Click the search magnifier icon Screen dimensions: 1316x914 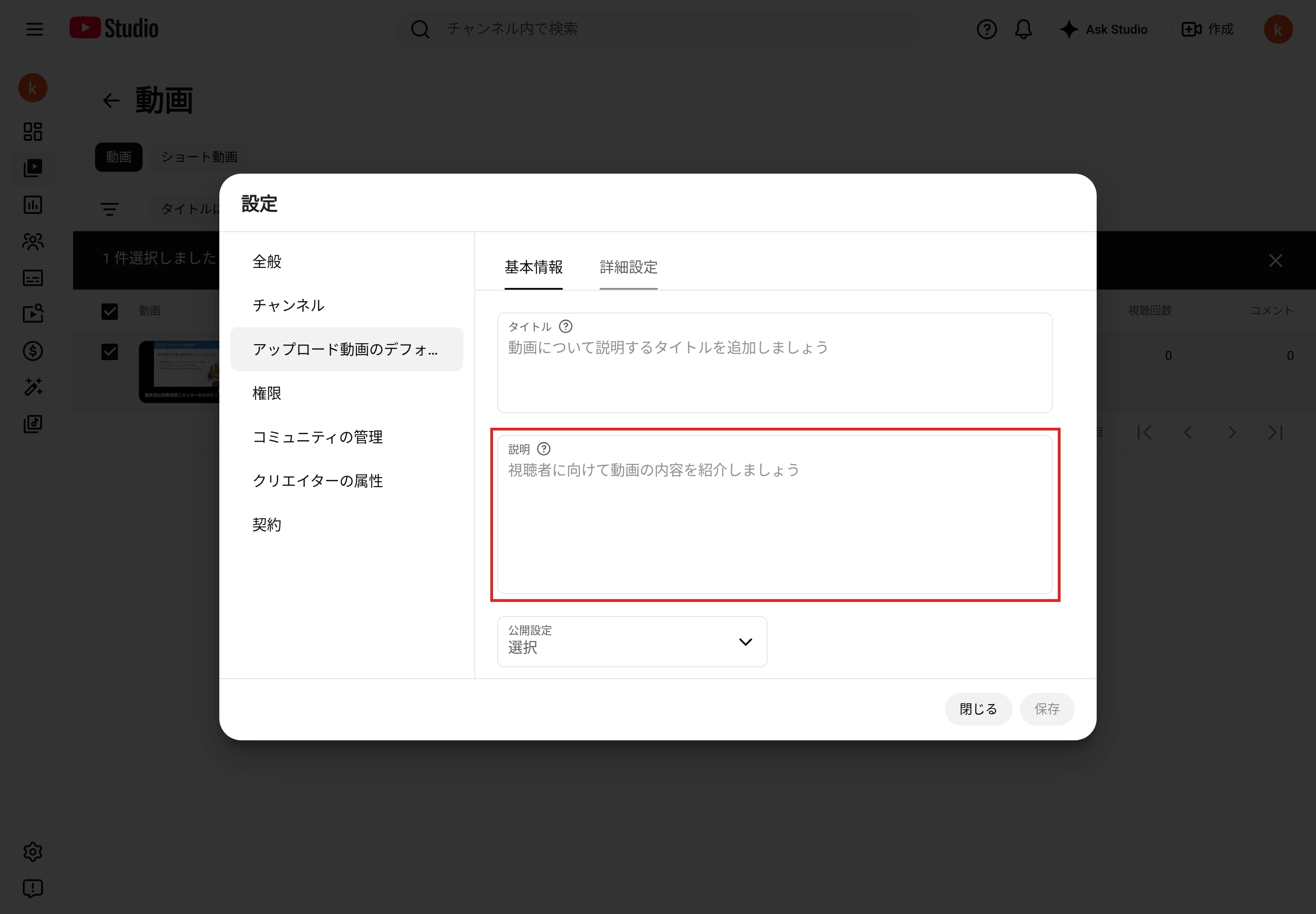(x=420, y=29)
